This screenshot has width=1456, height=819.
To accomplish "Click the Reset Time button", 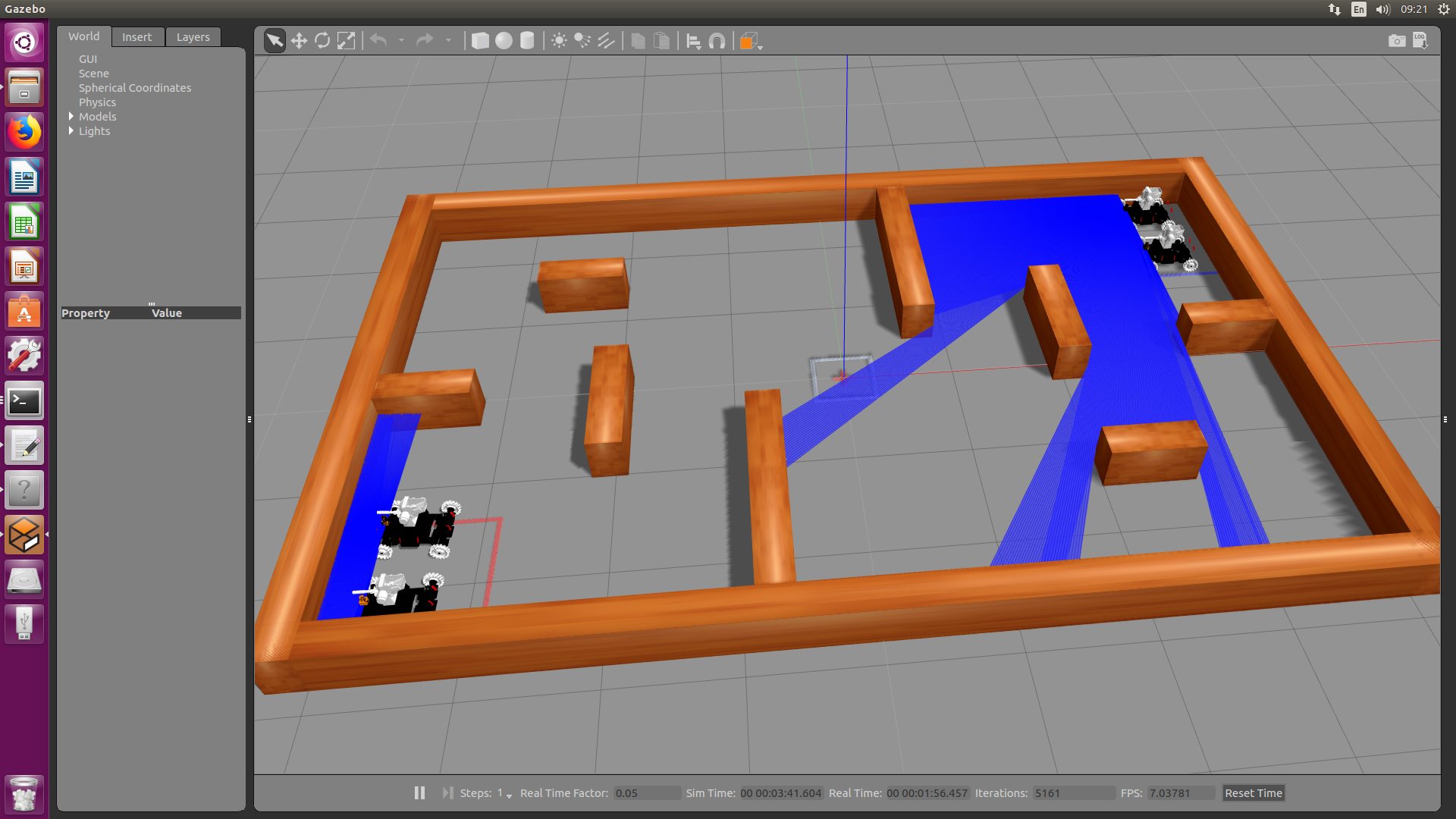I will click(x=1254, y=793).
